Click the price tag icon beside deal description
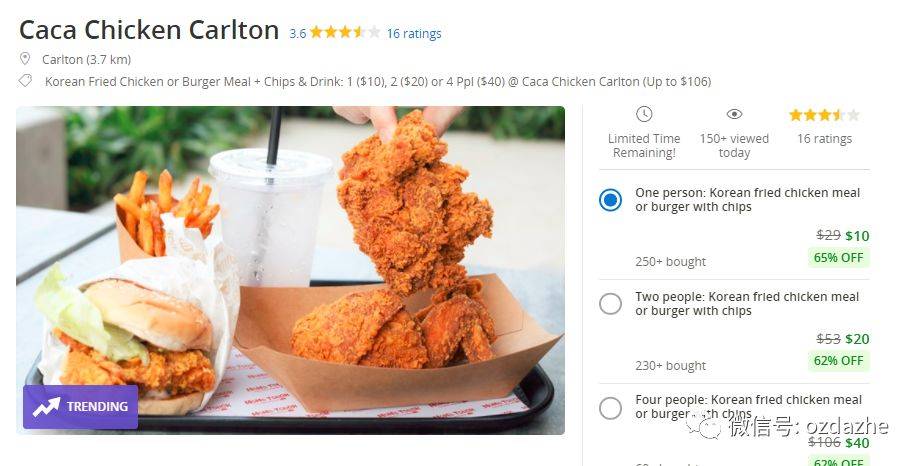This screenshot has width=918, height=466. [x=25, y=81]
